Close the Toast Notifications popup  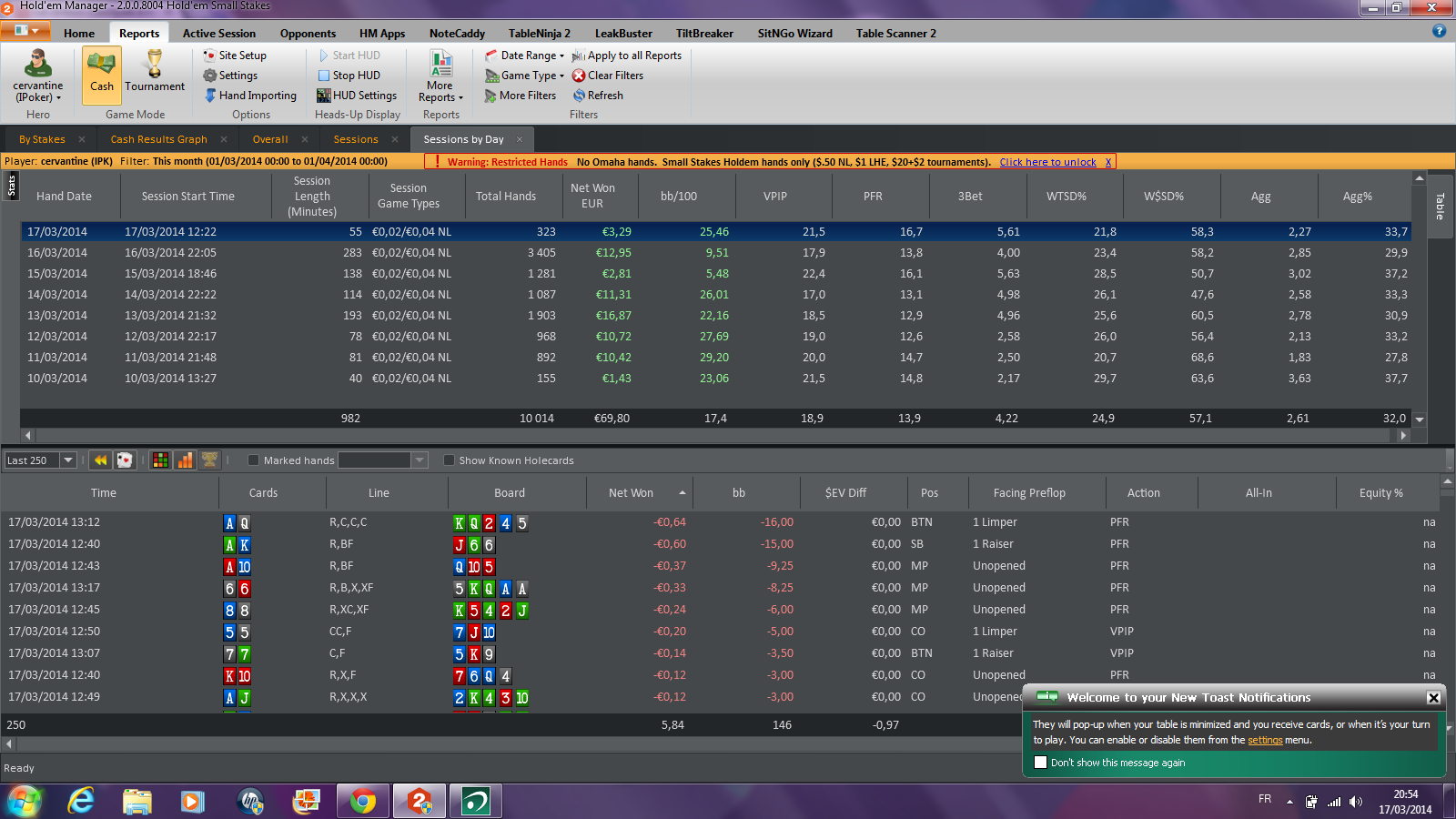pos(1433,698)
